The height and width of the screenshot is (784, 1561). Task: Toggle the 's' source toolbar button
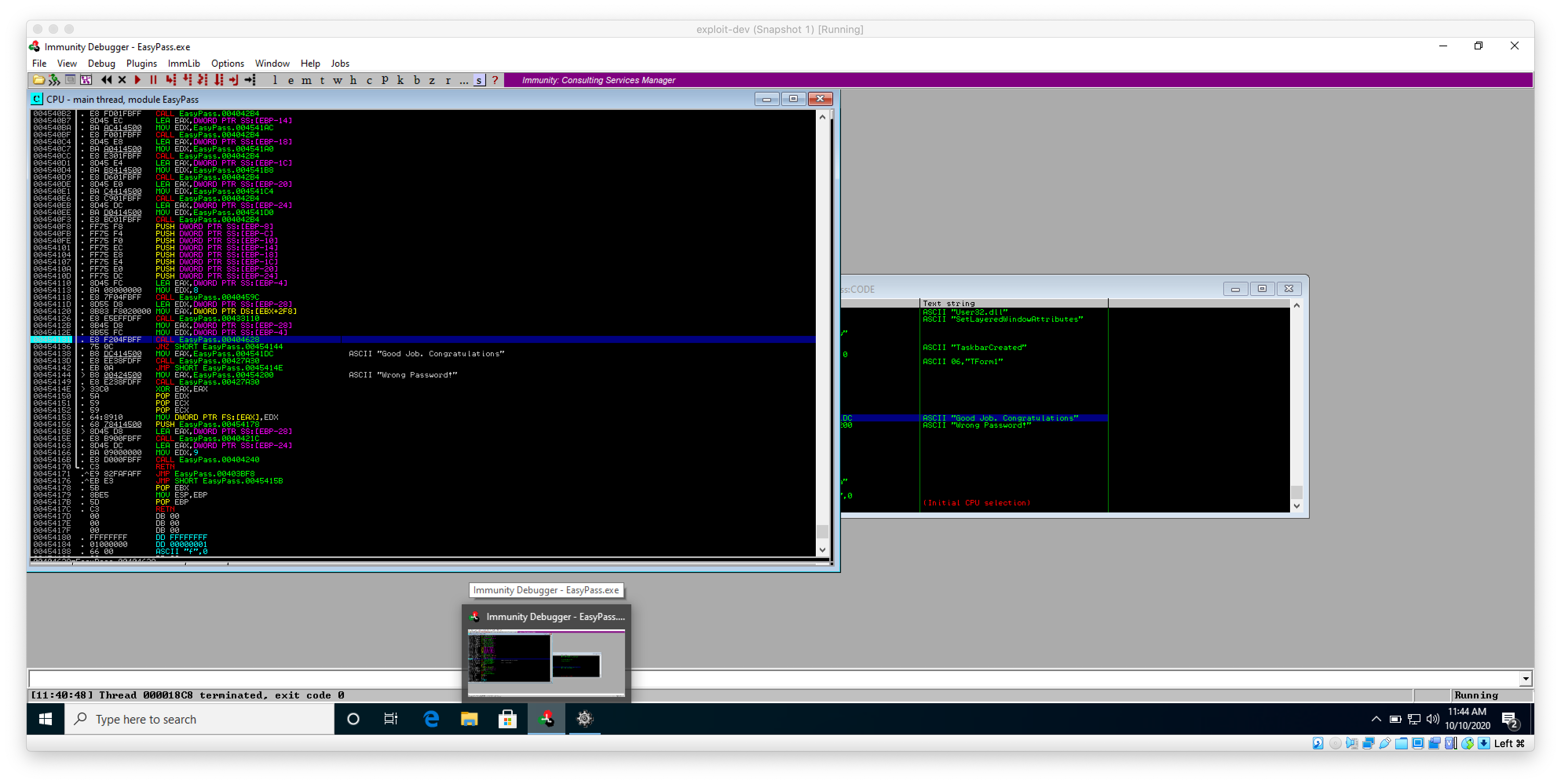[479, 80]
